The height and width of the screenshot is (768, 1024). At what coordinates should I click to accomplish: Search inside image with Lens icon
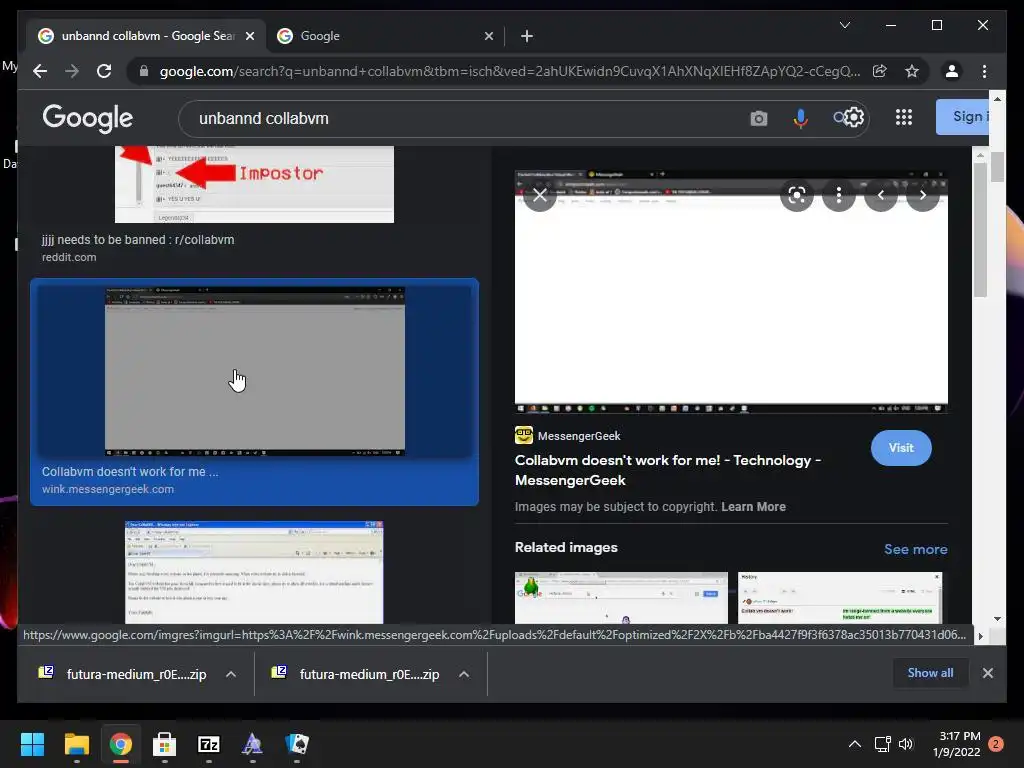[x=797, y=195]
